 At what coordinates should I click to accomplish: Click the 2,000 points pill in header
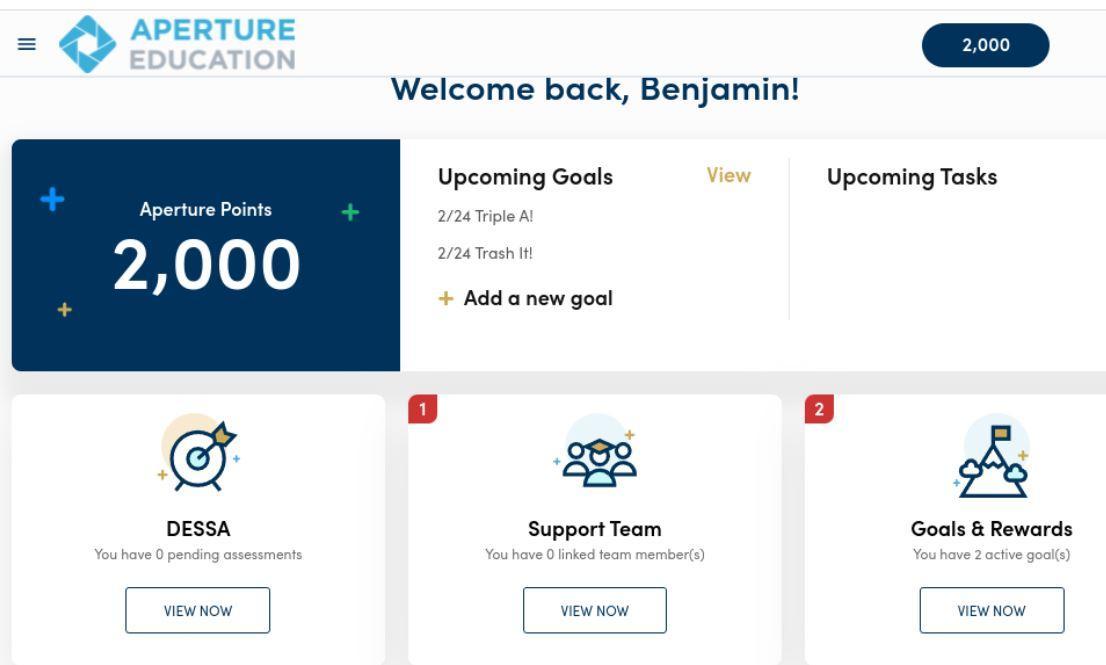tap(985, 45)
